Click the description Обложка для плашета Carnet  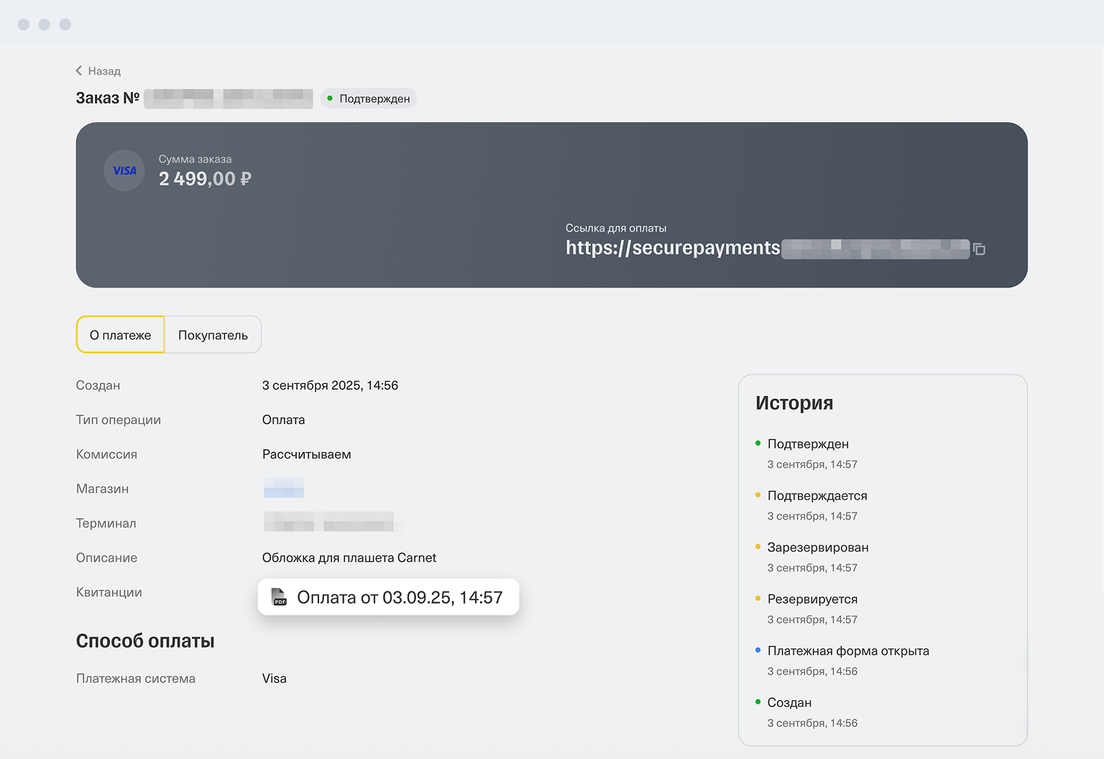point(349,558)
